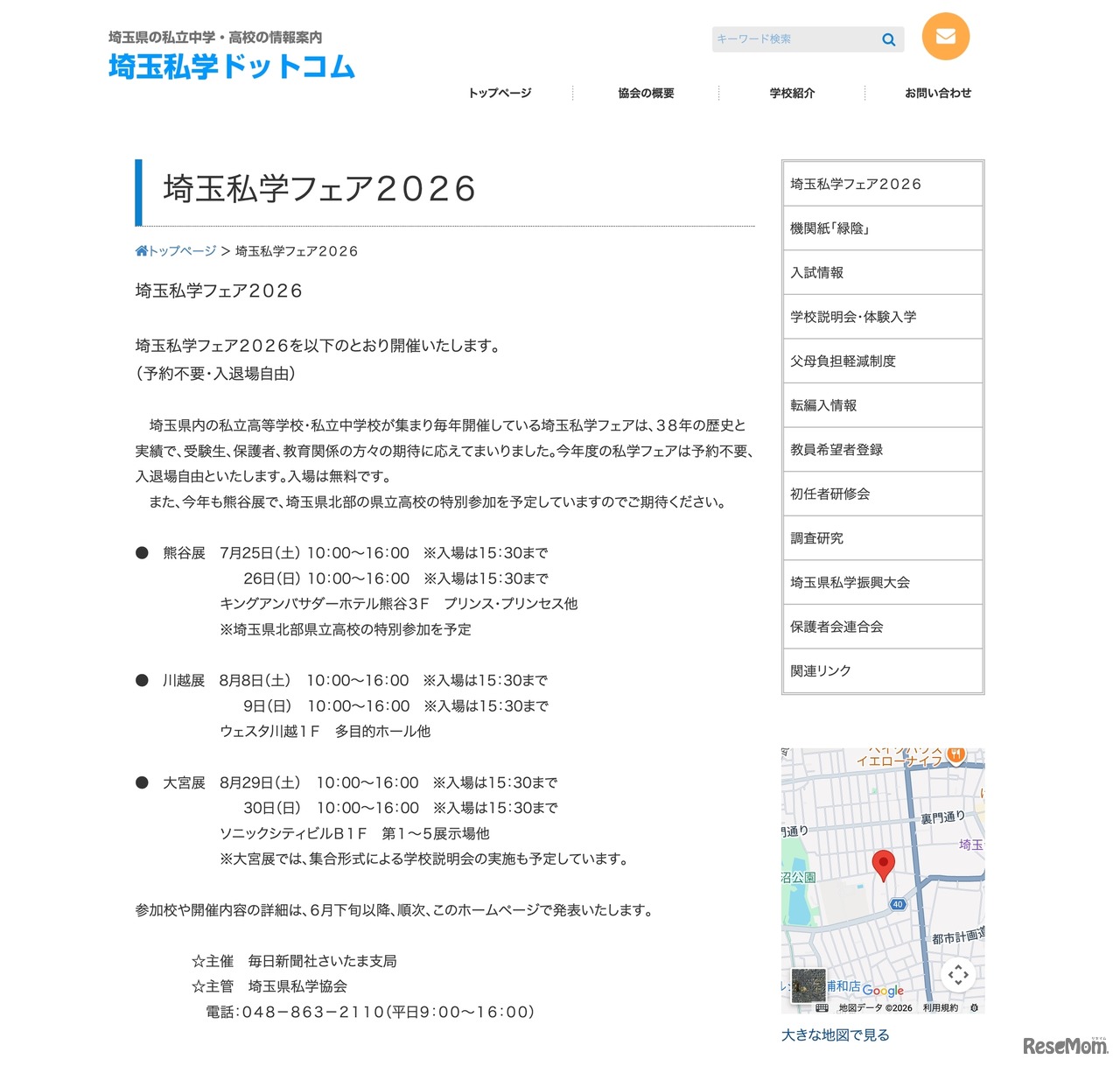This screenshot has height=1066, width=1120.
Task: Click 地図データ ©2026 map attribution
Action: 875,1008
